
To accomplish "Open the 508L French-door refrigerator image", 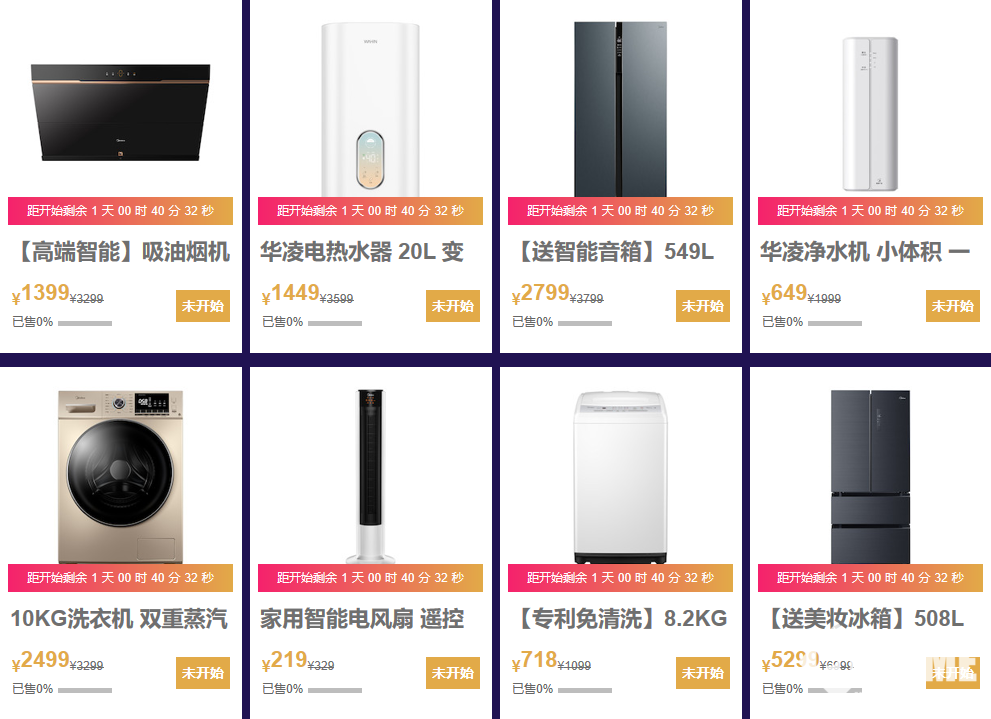I will point(870,476).
